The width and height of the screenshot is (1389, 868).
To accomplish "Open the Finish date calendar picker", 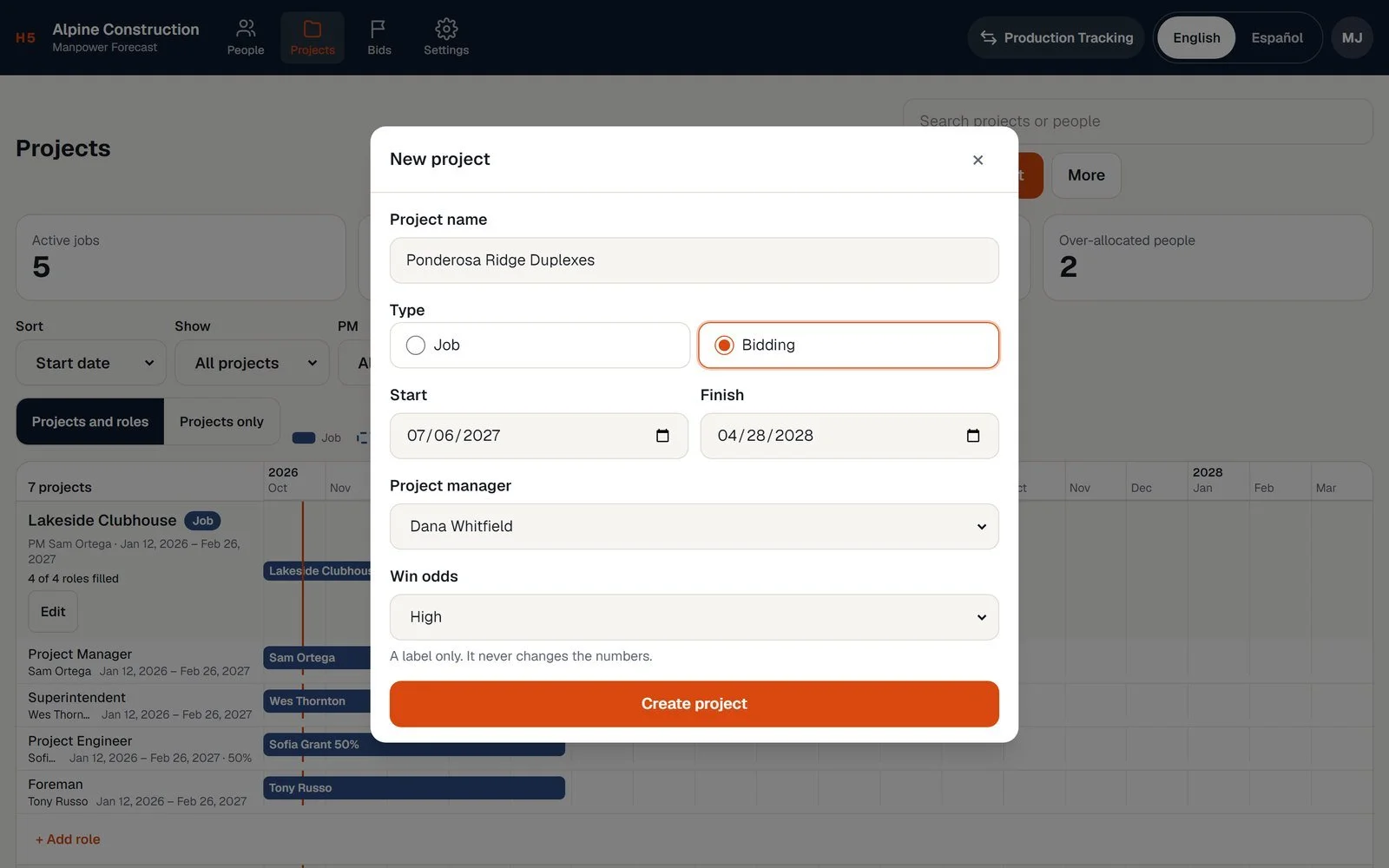I will click(973, 436).
